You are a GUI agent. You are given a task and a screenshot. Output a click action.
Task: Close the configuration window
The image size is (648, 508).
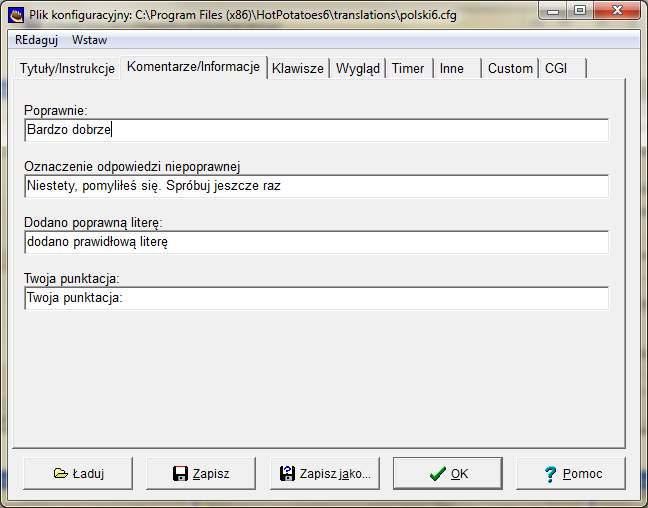point(617,11)
